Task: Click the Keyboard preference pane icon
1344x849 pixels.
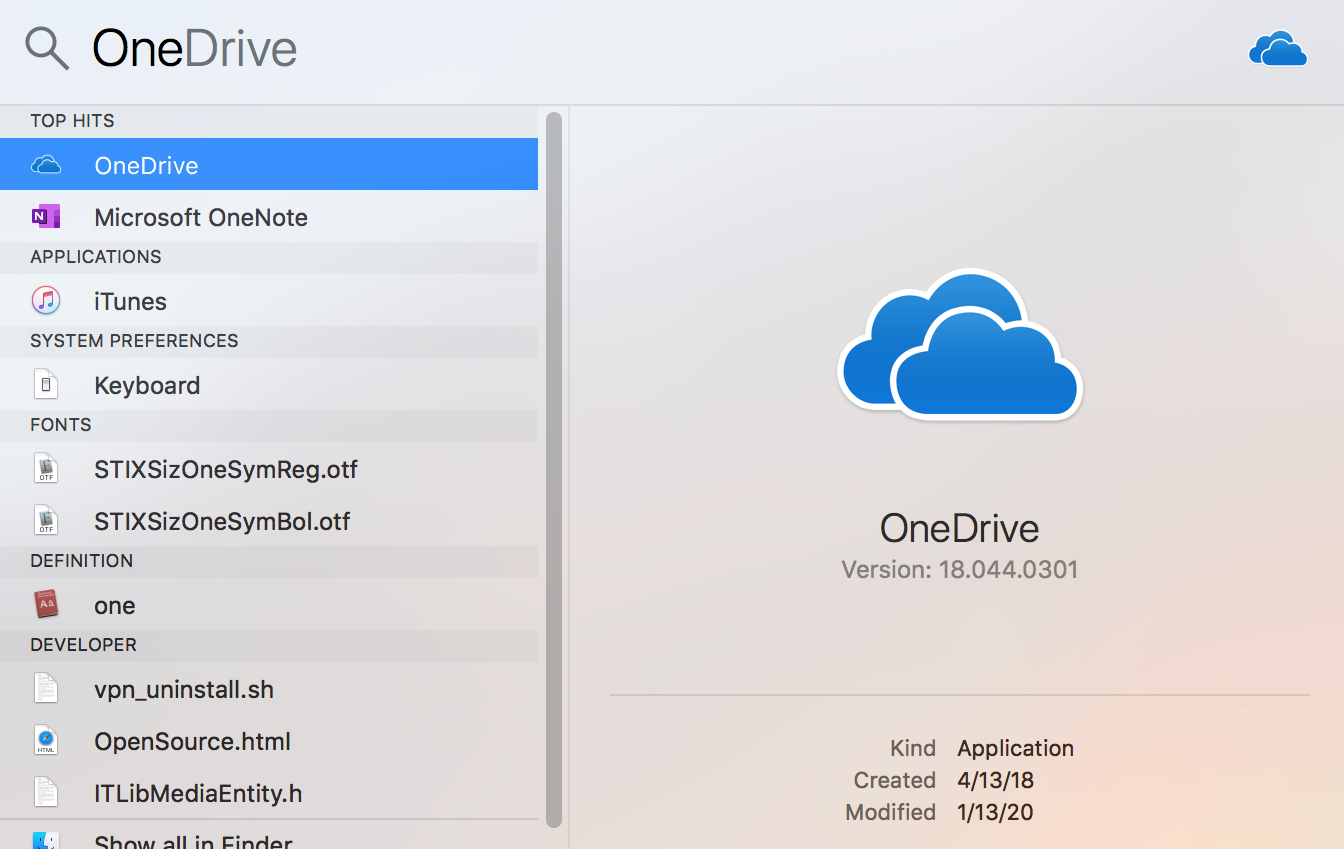Action: [x=46, y=384]
